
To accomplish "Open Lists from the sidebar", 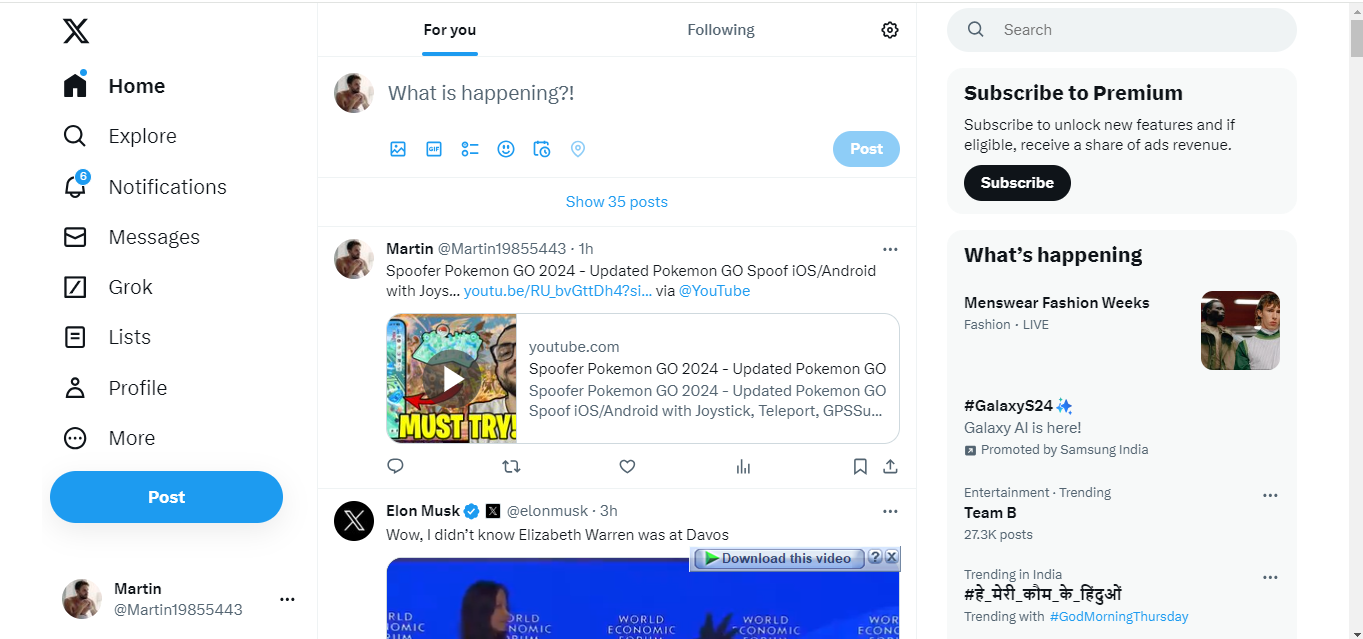I will [106, 337].
